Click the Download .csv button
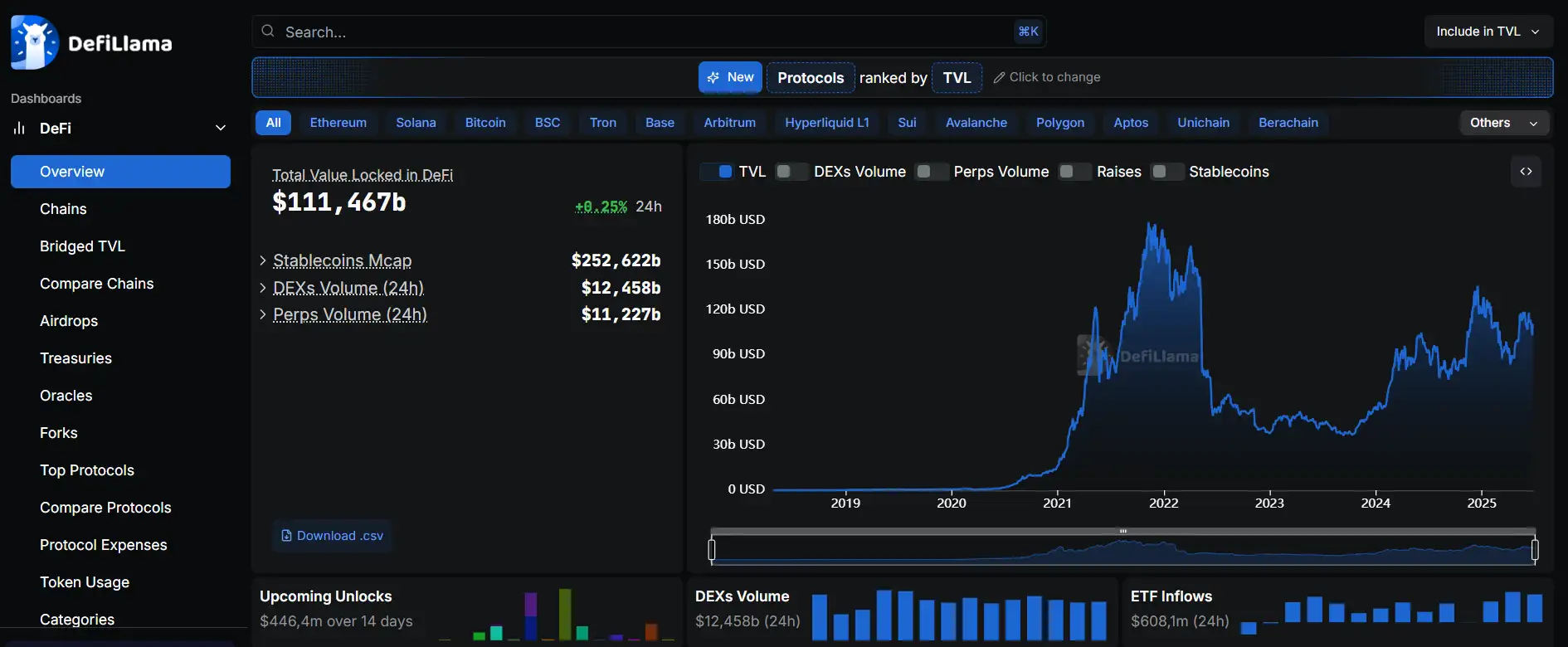1568x647 pixels. click(332, 536)
